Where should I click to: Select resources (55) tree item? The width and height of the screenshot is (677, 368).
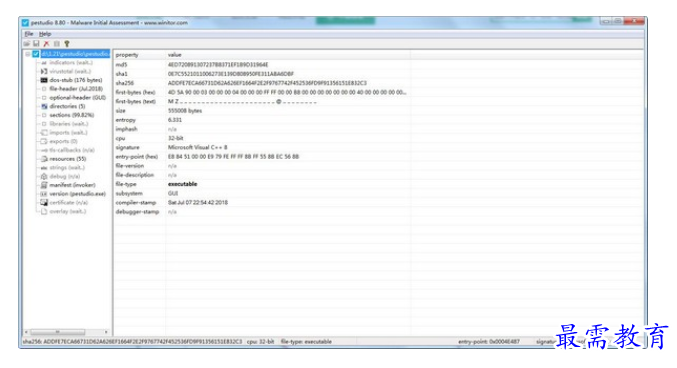coord(67,159)
